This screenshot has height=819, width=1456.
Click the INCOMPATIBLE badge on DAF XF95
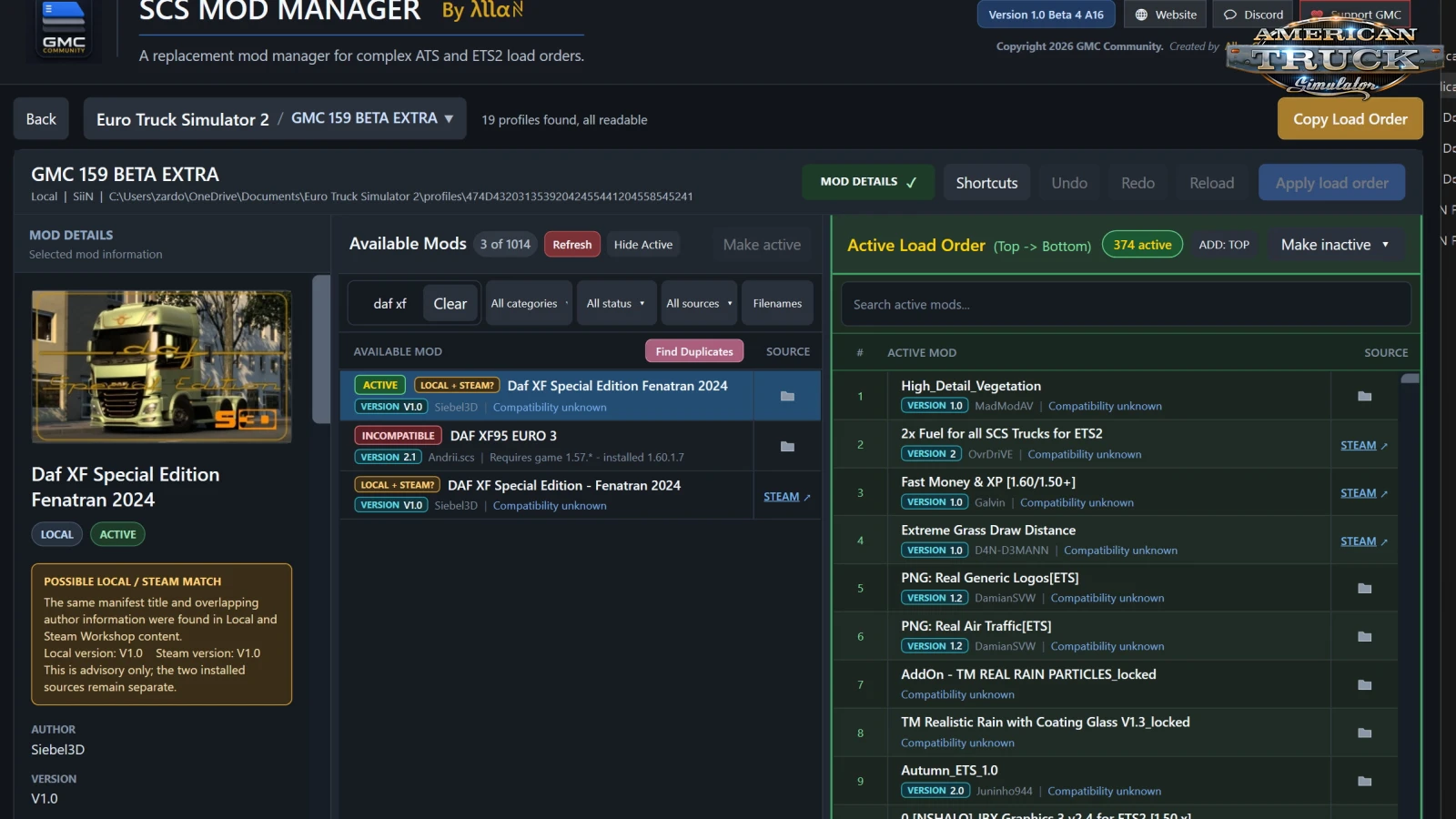point(398,436)
